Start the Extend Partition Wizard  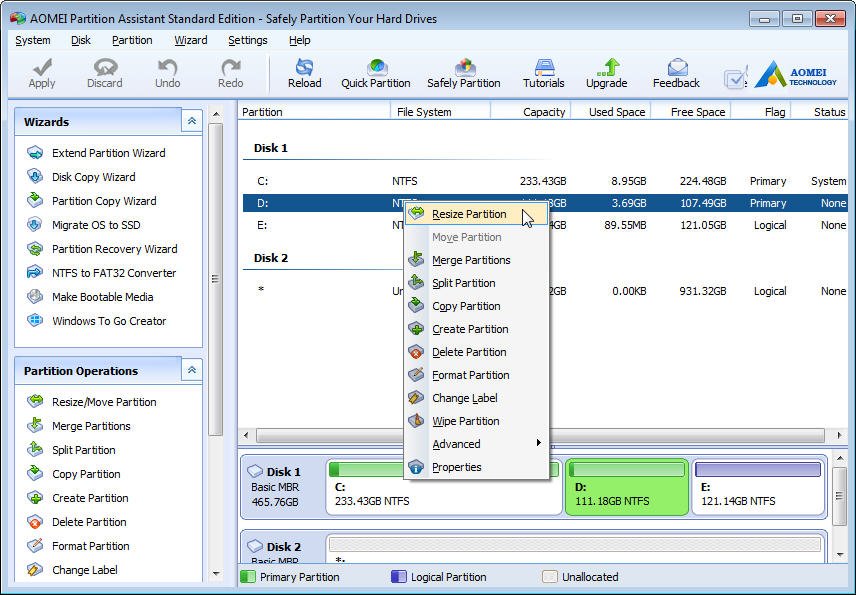(x=108, y=153)
